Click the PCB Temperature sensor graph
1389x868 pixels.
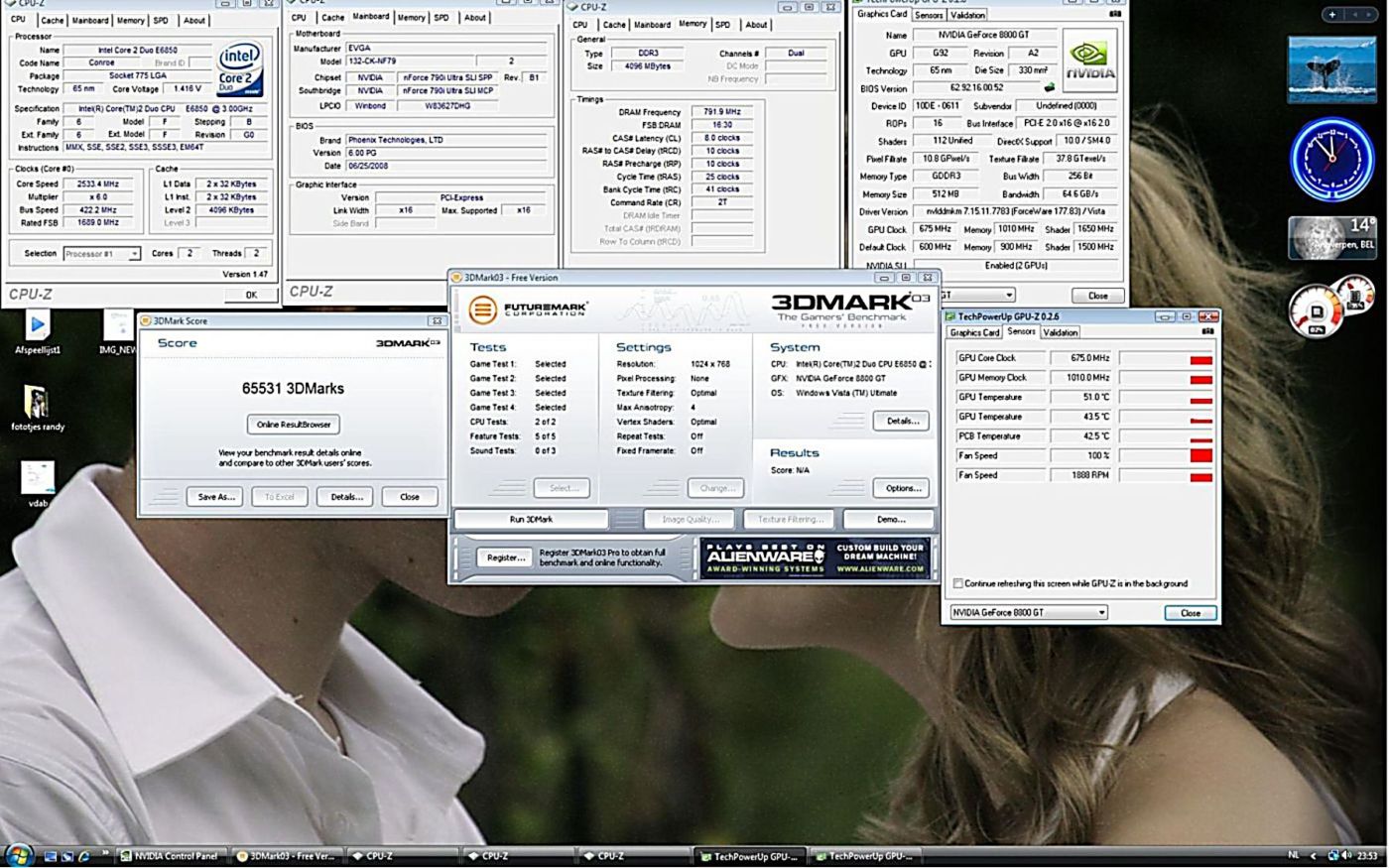pyautogui.click(x=1166, y=436)
